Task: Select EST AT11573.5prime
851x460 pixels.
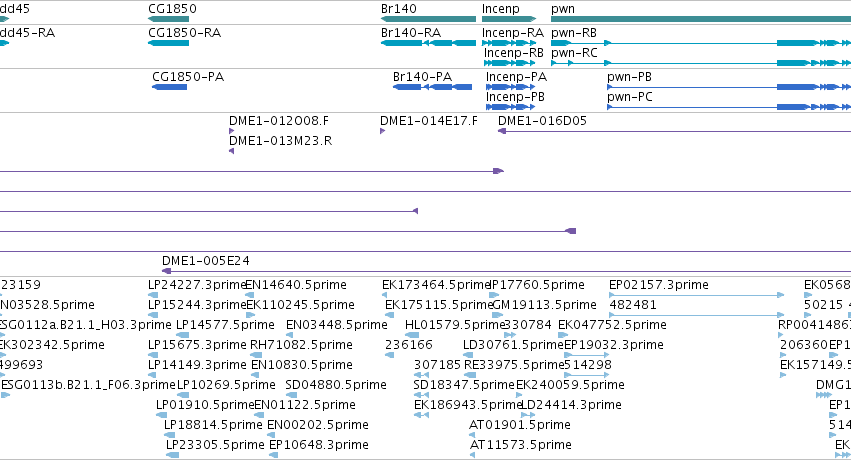Action: point(520,445)
